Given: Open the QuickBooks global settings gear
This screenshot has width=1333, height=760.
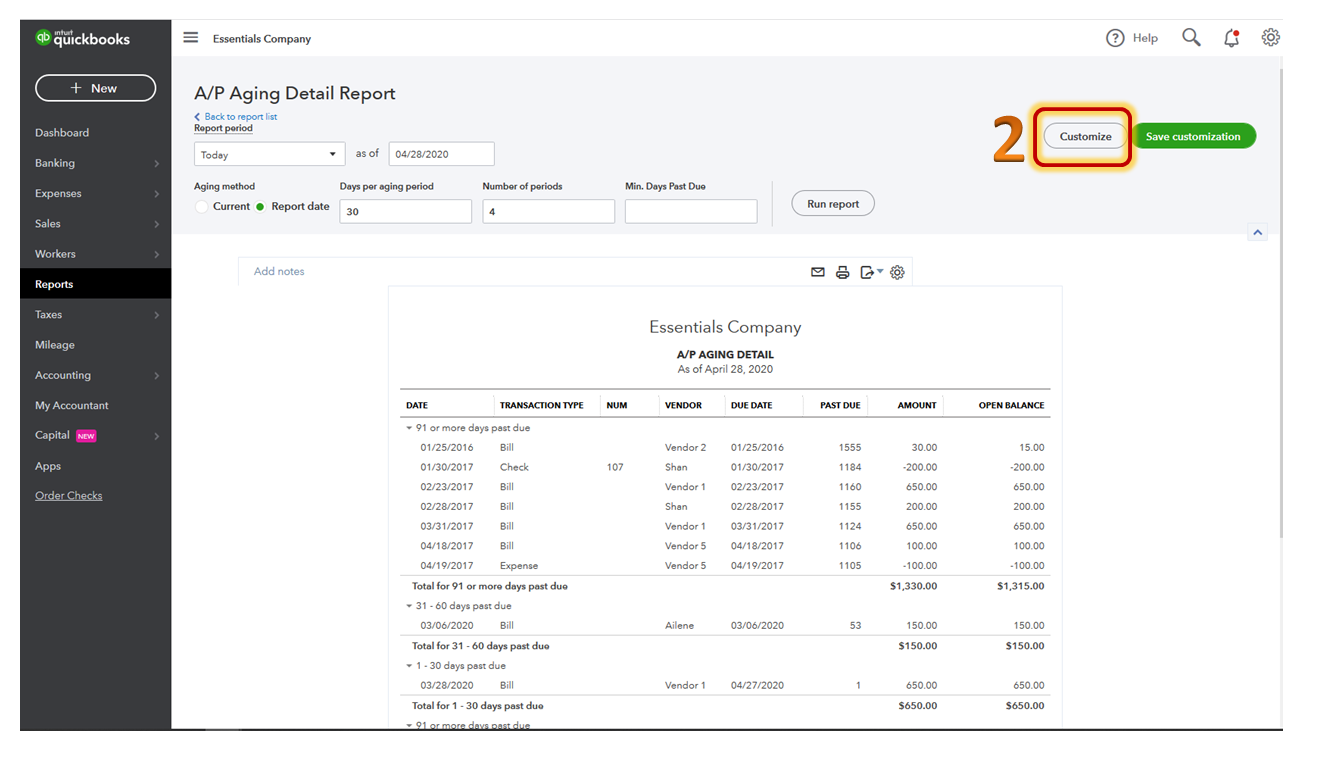Looking at the screenshot, I should point(1270,37).
